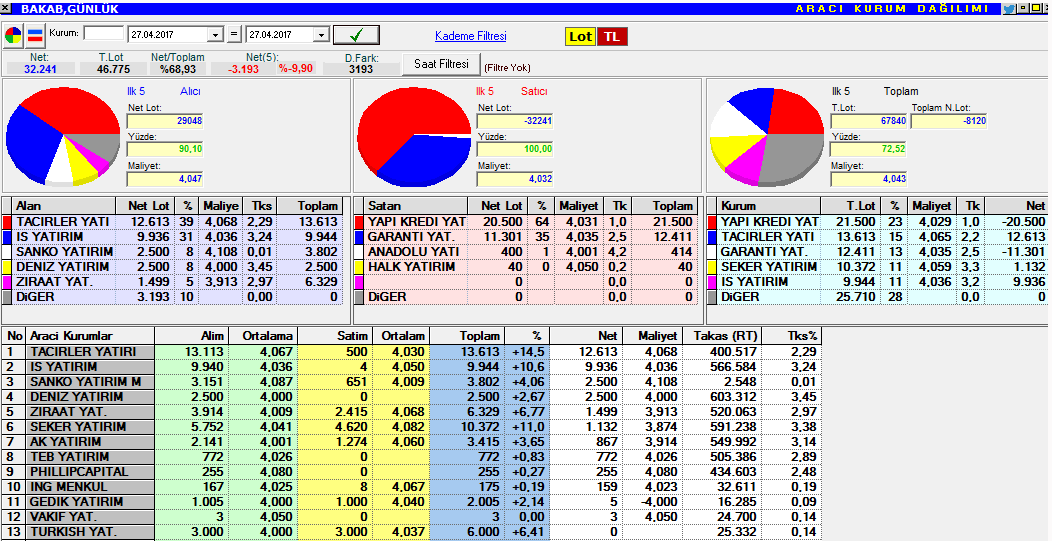Sort bottom table by Alim column
1052x541 pixels.
[x=192, y=336]
